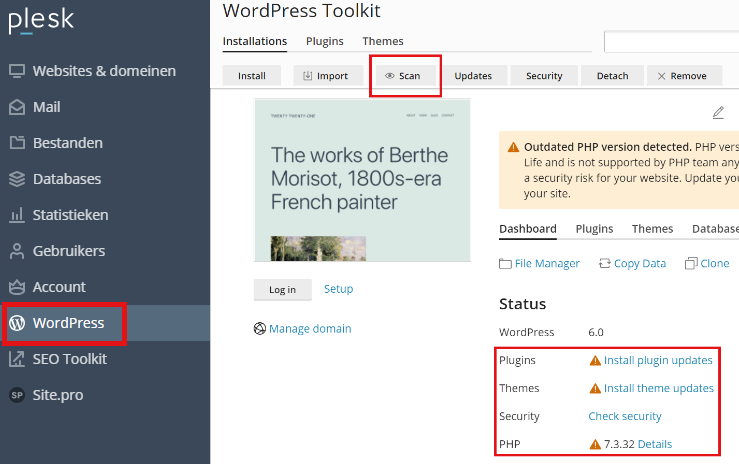The height and width of the screenshot is (464, 739).
Task: Click the pencil edit icon
Action: pos(718,113)
